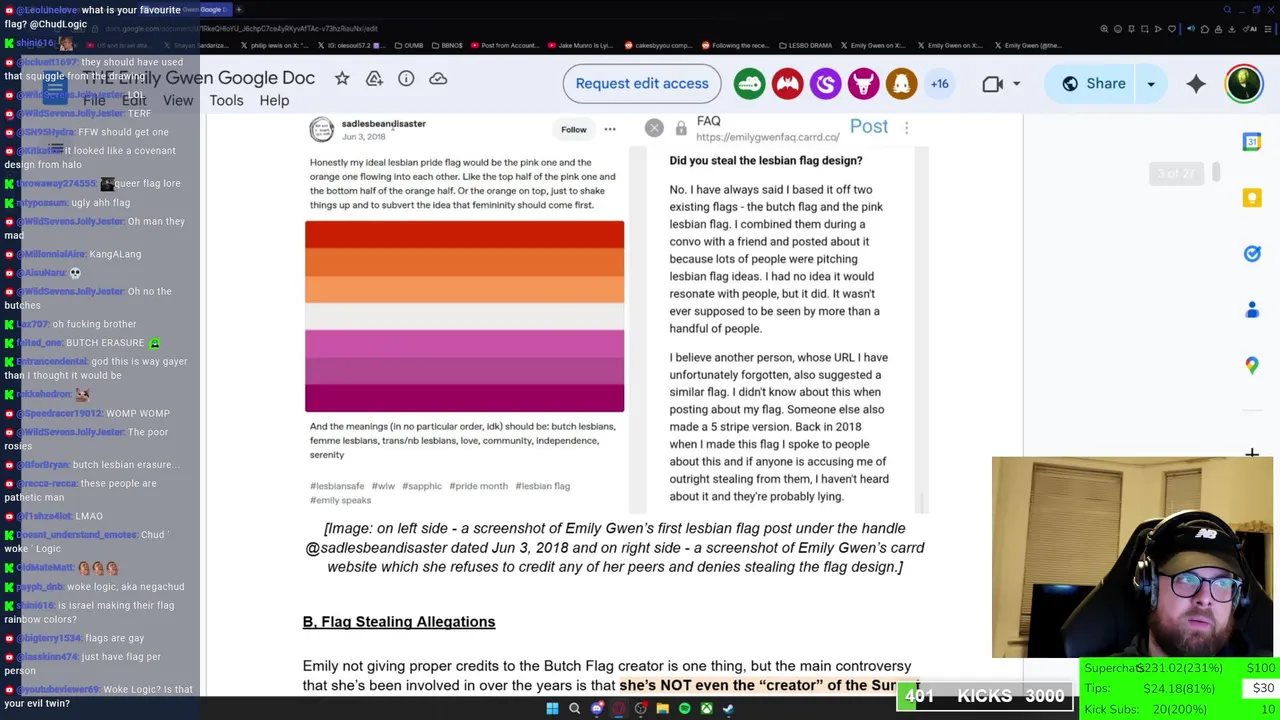The height and width of the screenshot is (720, 1280).
Task: Open Google Tasks side panel icon
Action: click(1252, 254)
